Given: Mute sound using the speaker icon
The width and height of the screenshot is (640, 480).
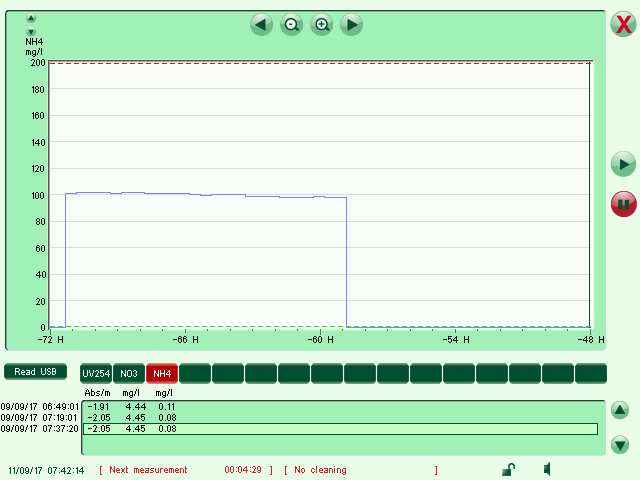Looking at the screenshot, I should click(548, 469).
